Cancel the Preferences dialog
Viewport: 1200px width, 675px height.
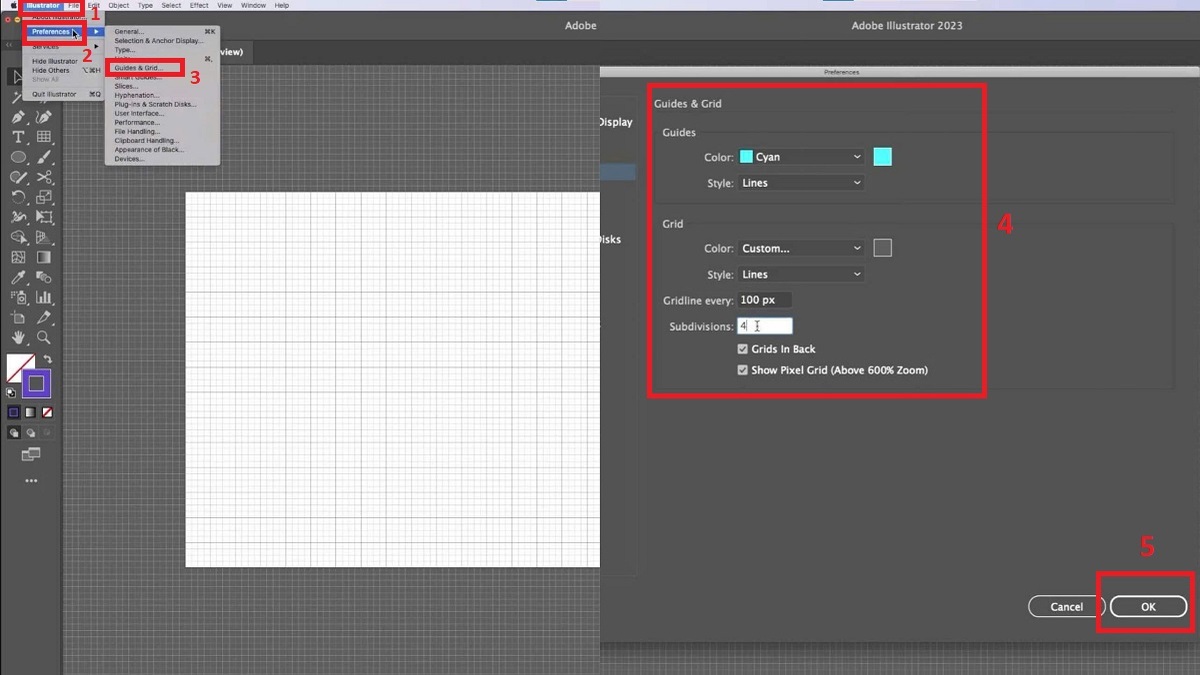[x=1066, y=607]
